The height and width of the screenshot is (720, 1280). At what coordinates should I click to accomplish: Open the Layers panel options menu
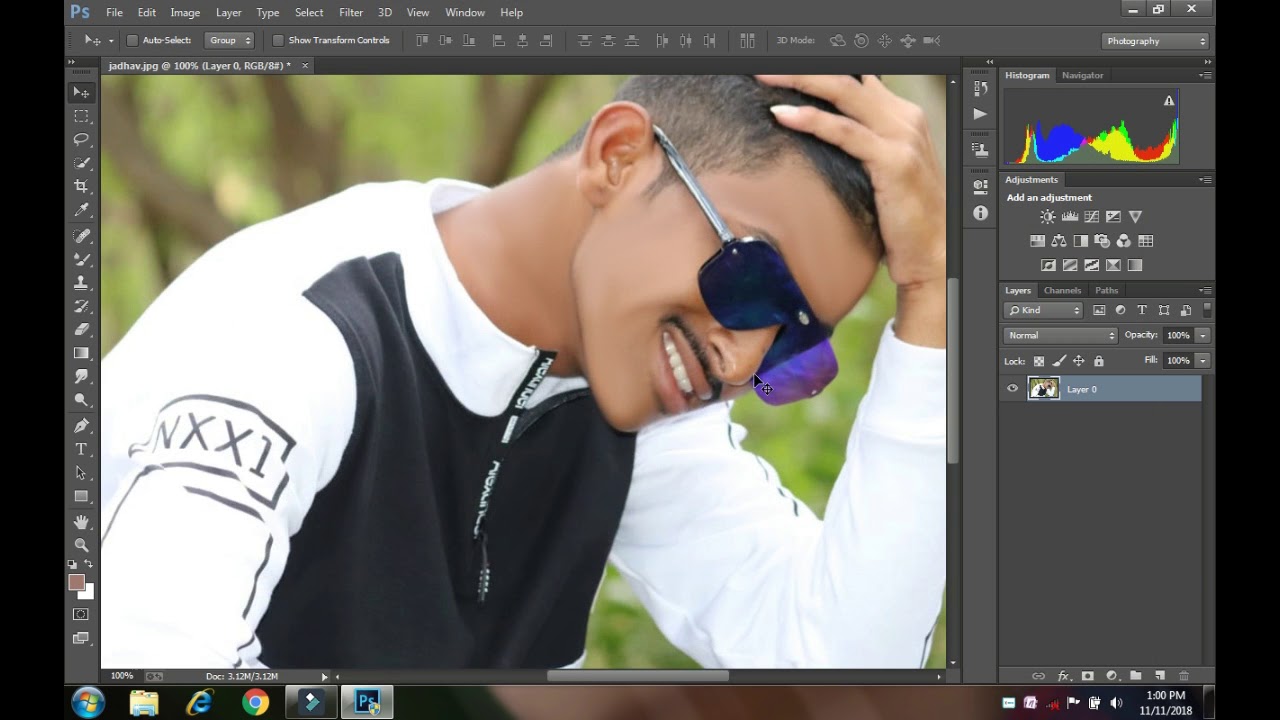click(1205, 290)
